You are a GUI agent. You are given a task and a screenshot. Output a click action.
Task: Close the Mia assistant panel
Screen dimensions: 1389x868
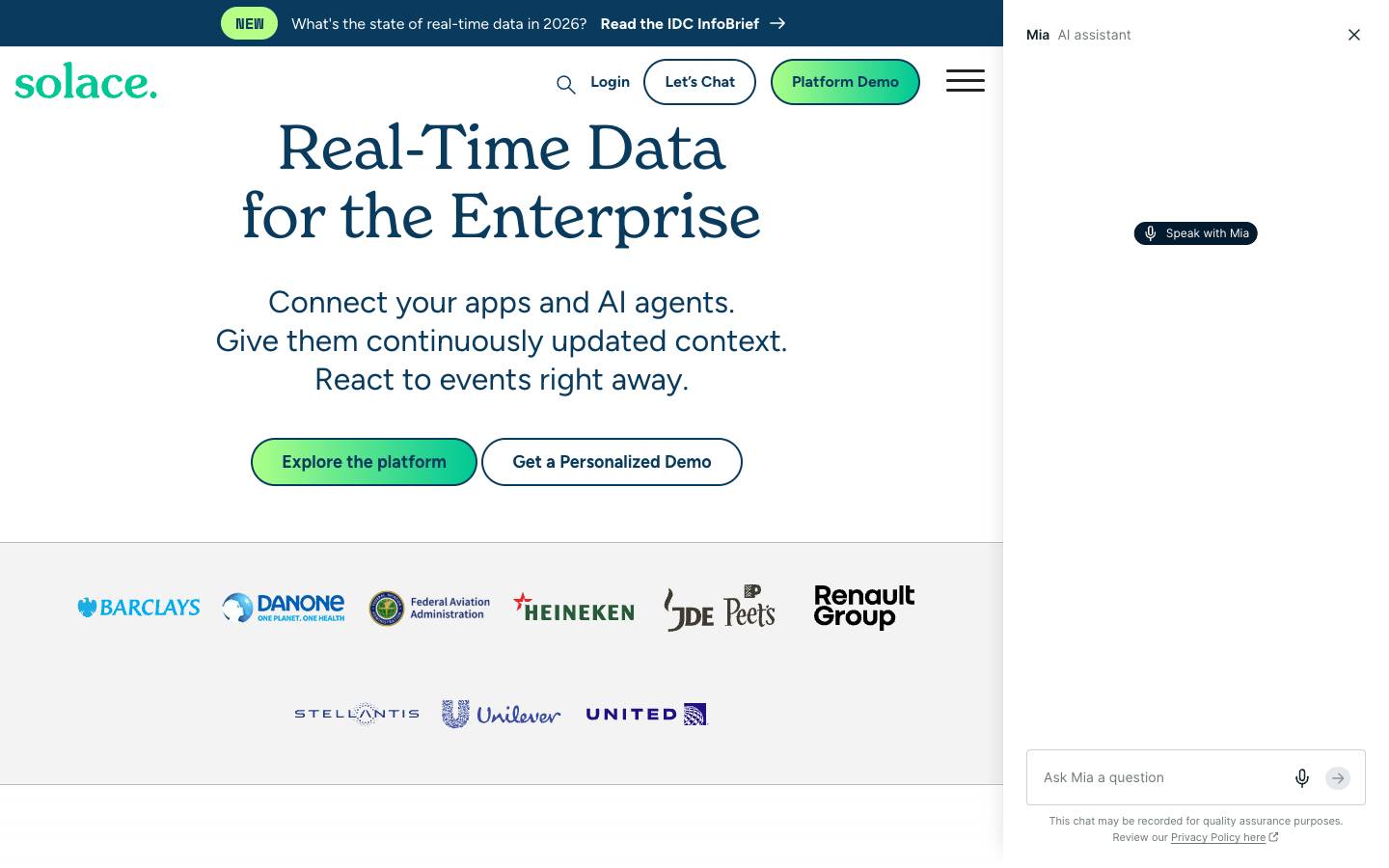1354,35
